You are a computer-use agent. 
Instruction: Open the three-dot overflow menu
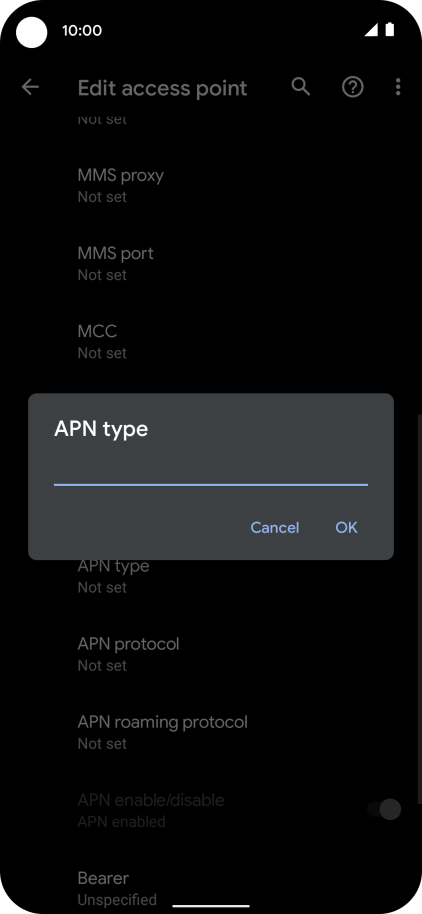[398, 87]
